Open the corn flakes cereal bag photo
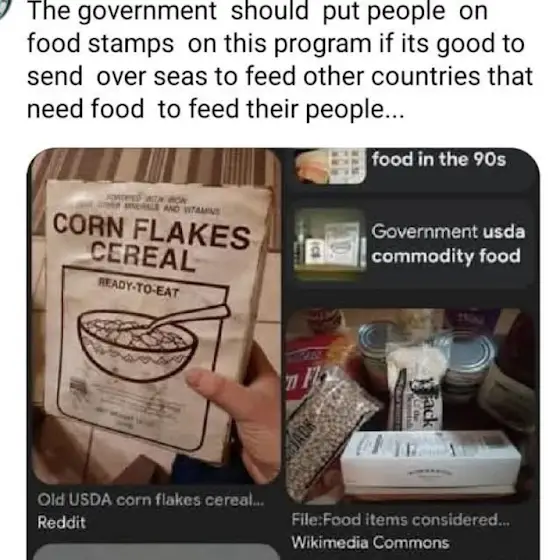The height and width of the screenshot is (560, 560). [155, 316]
